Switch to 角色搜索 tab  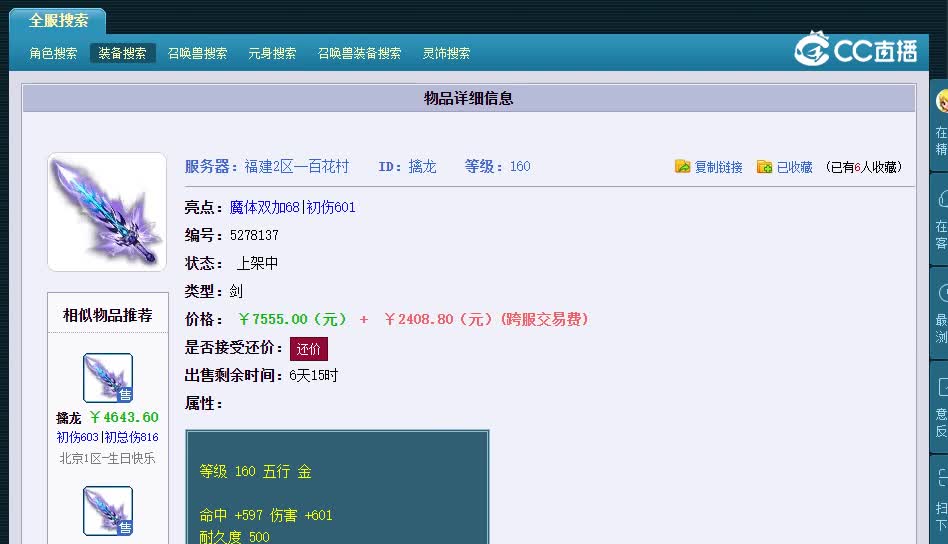click(53, 53)
